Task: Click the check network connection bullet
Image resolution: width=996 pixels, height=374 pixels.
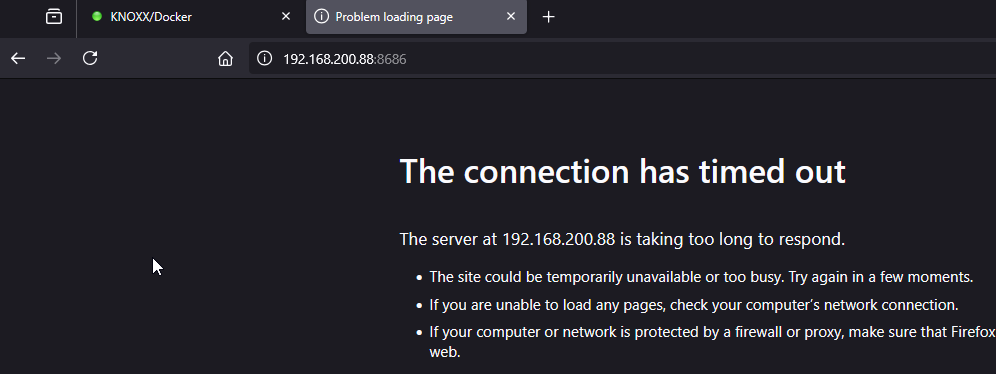Action: click(694, 305)
